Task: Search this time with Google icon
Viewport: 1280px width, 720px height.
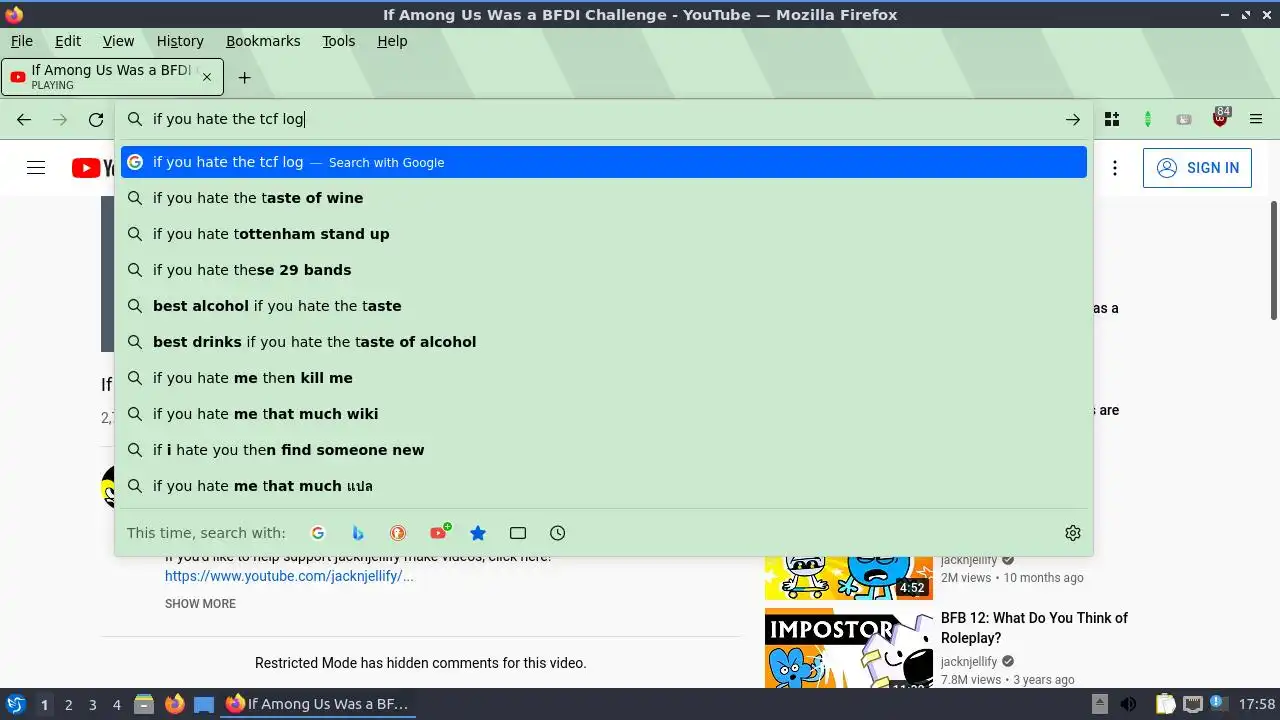Action: (318, 533)
